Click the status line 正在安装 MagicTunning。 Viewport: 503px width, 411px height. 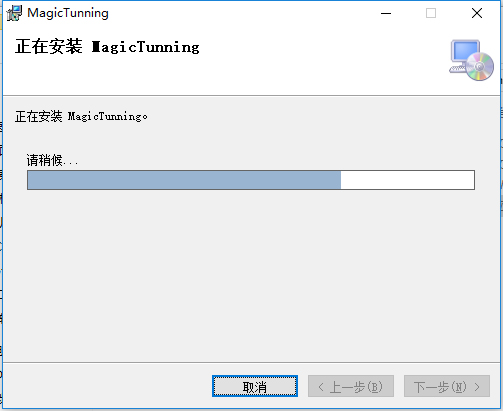[x=81, y=117]
